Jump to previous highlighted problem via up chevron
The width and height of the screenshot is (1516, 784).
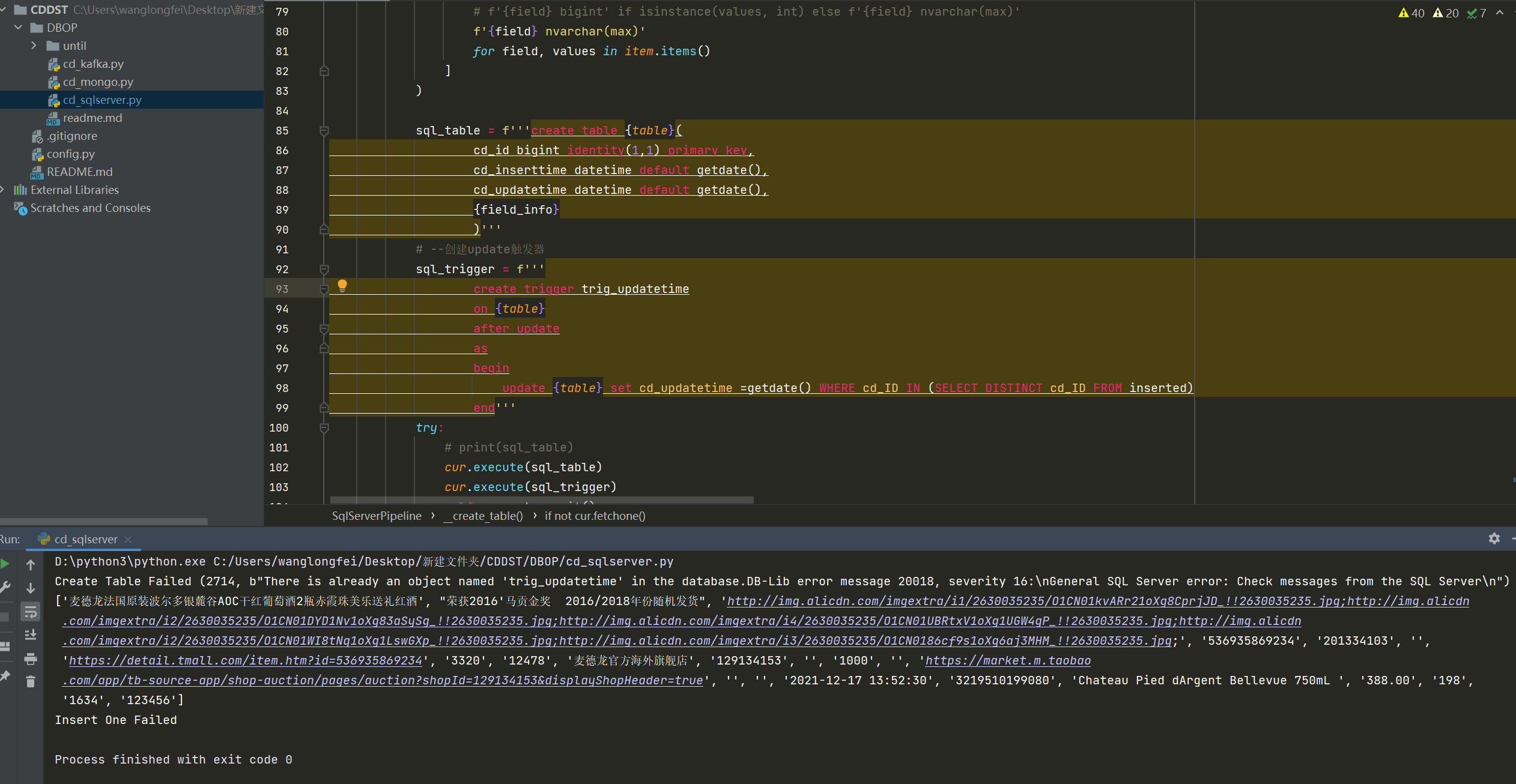1500,13
